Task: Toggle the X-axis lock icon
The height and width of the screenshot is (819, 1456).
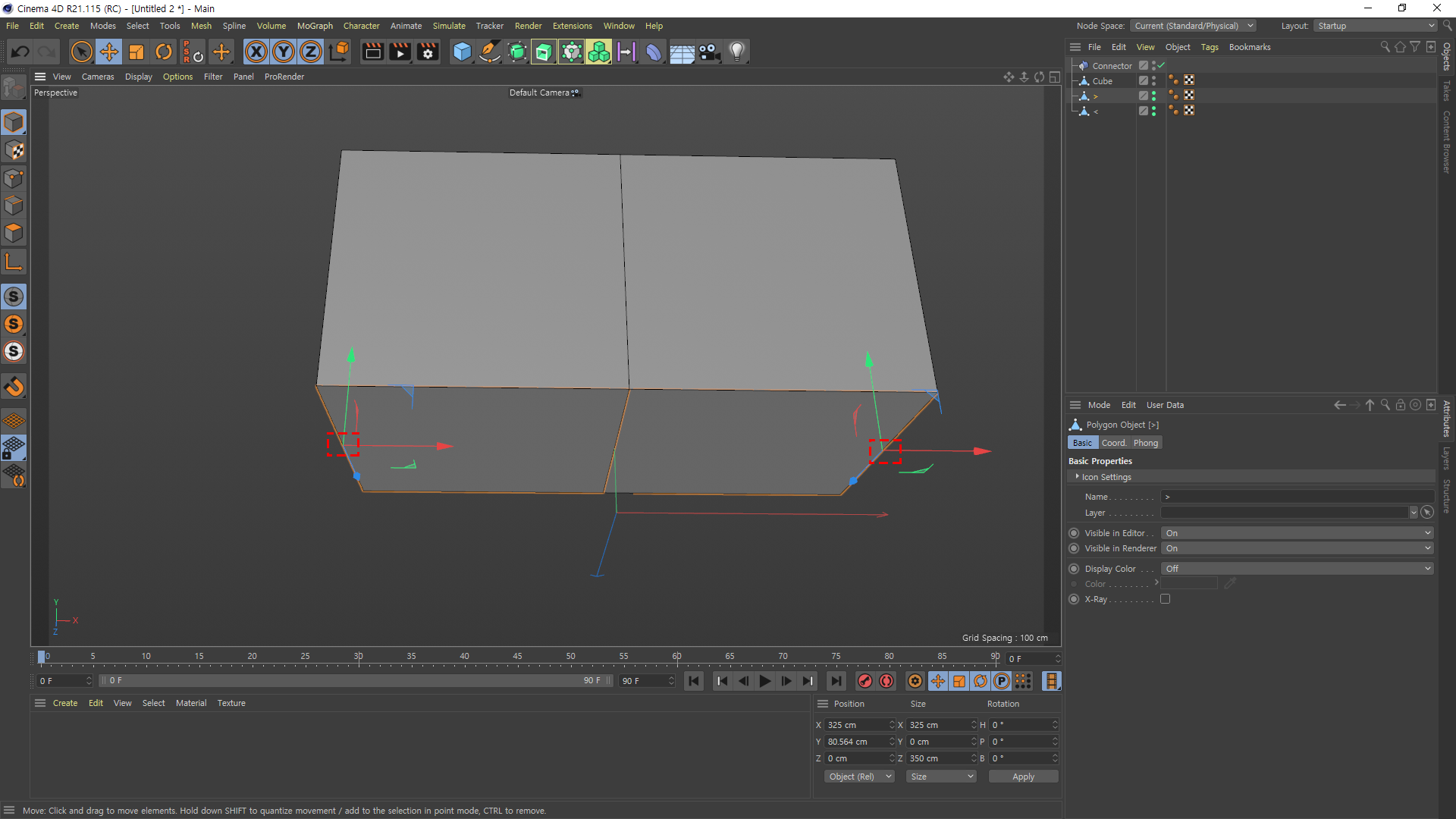Action: click(x=256, y=52)
